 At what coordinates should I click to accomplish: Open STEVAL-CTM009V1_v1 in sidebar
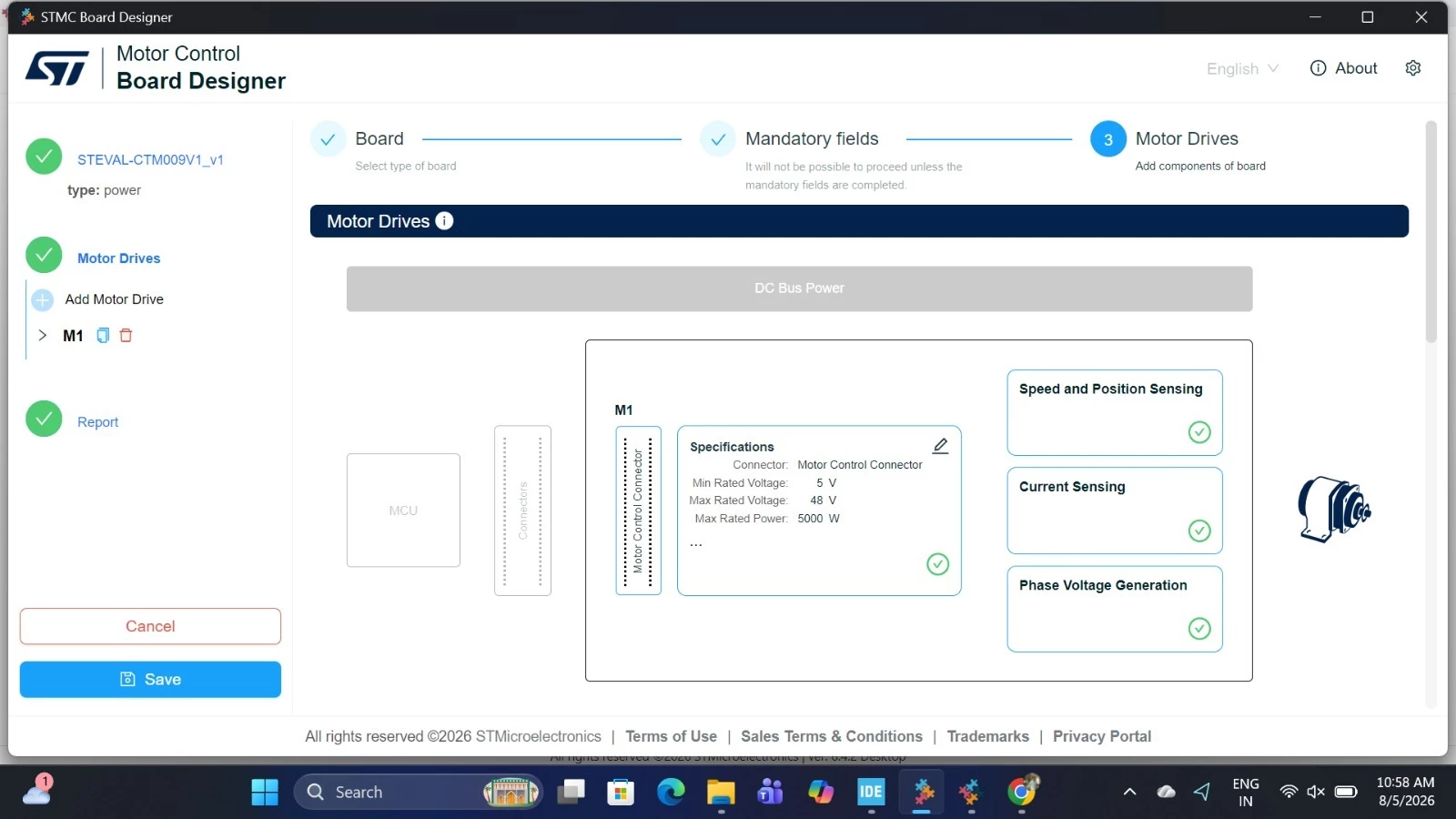[150, 160]
